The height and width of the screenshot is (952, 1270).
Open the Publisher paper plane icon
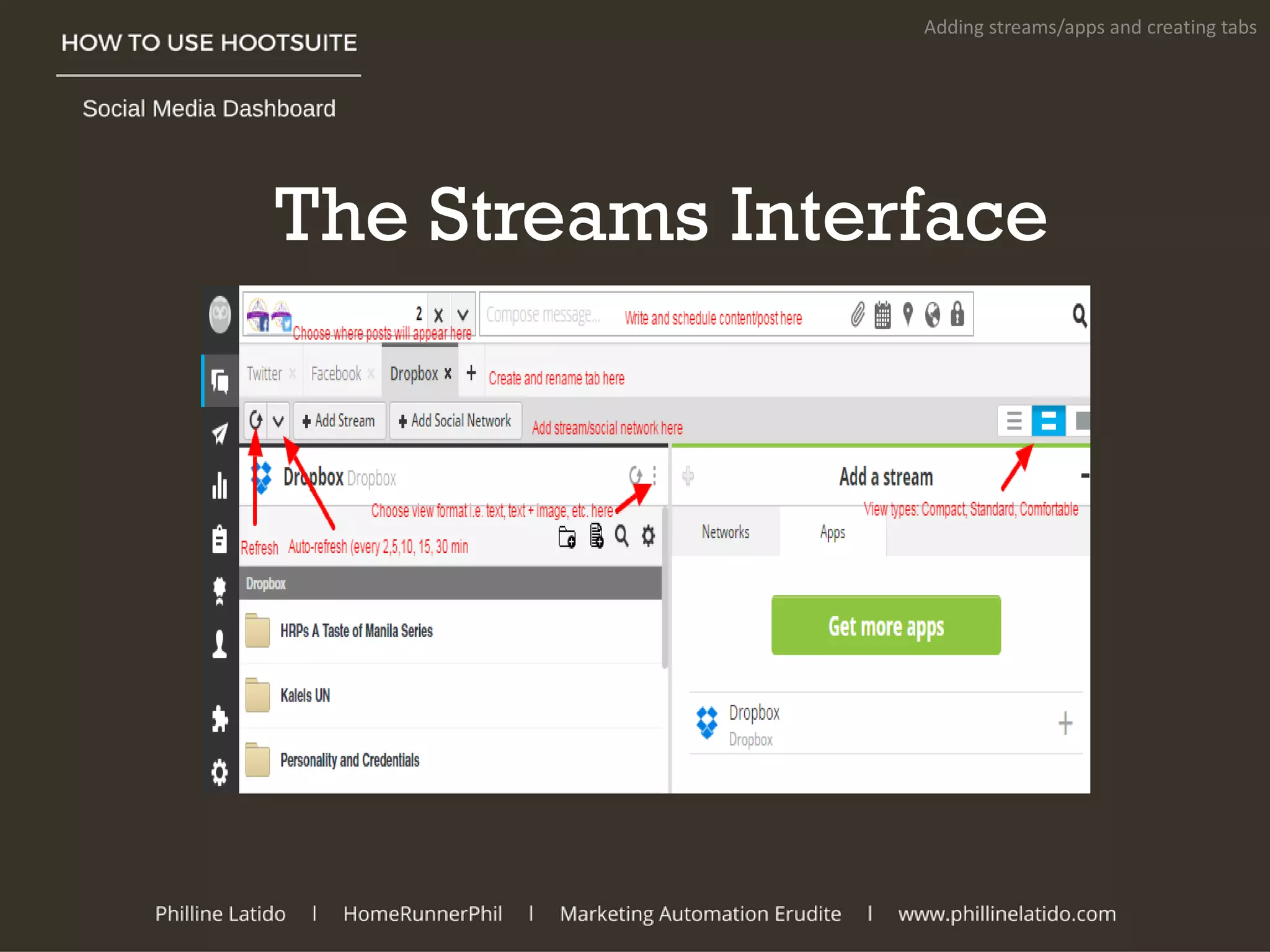tap(220, 433)
